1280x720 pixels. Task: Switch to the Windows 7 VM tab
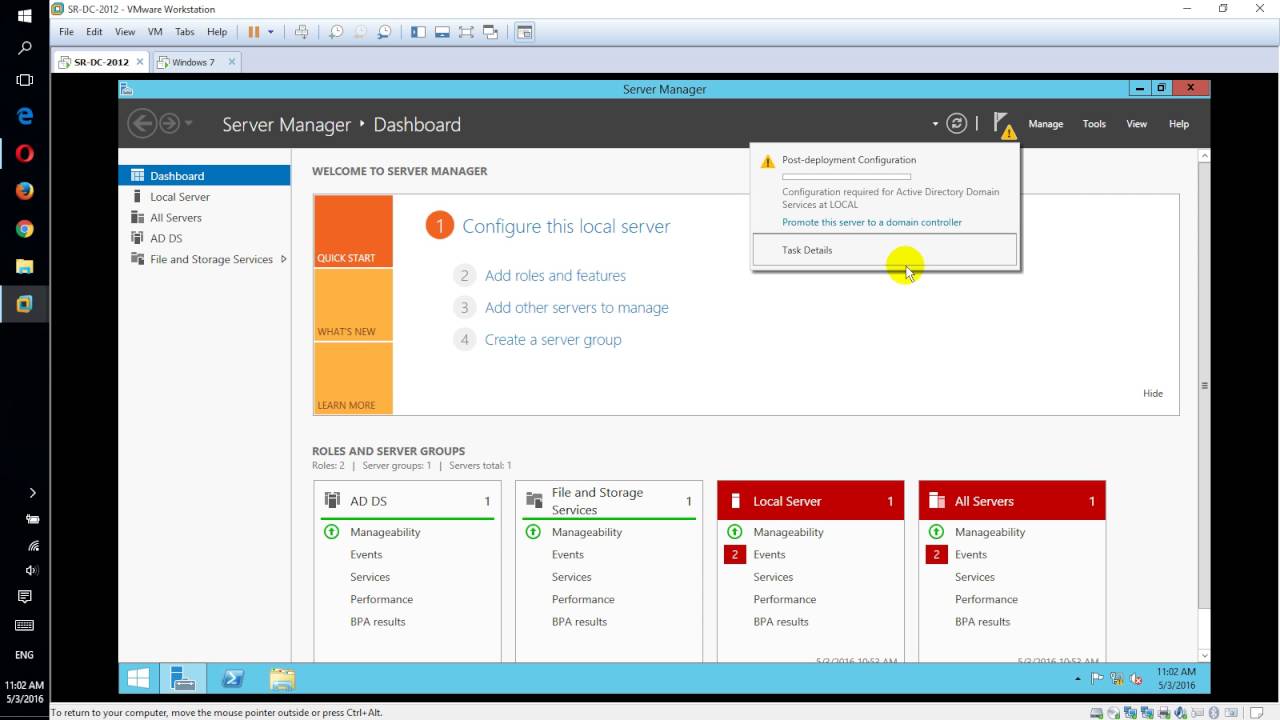point(196,62)
